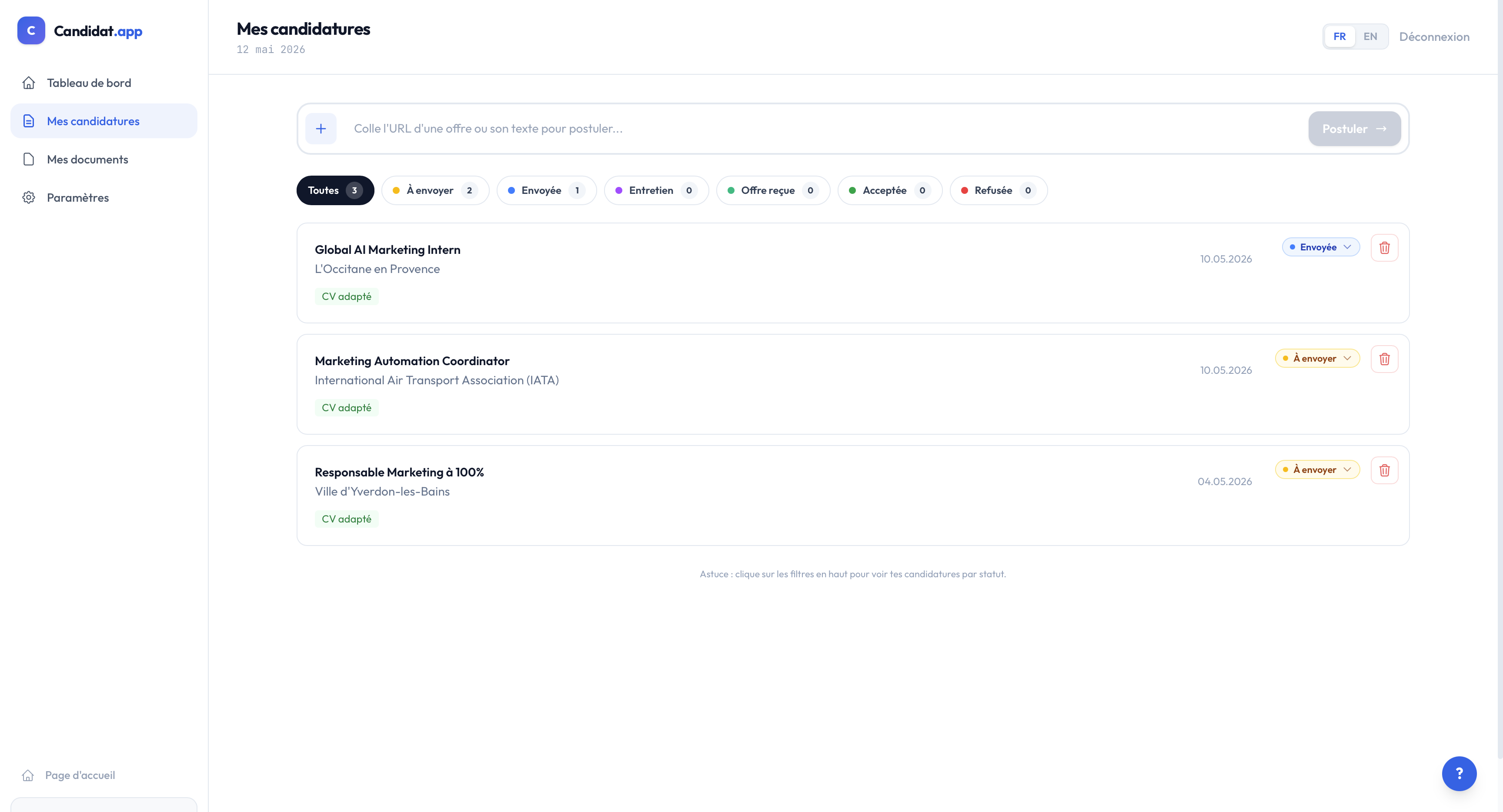The width and height of the screenshot is (1503, 812).
Task: Delete the Responsable Marketing à 100% application
Action: [x=1384, y=470]
